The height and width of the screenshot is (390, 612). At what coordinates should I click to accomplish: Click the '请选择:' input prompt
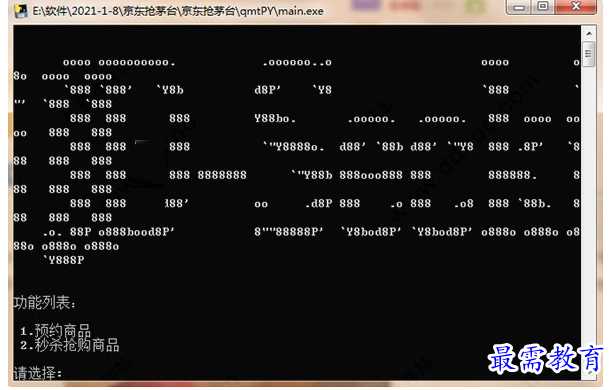click(x=37, y=373)
